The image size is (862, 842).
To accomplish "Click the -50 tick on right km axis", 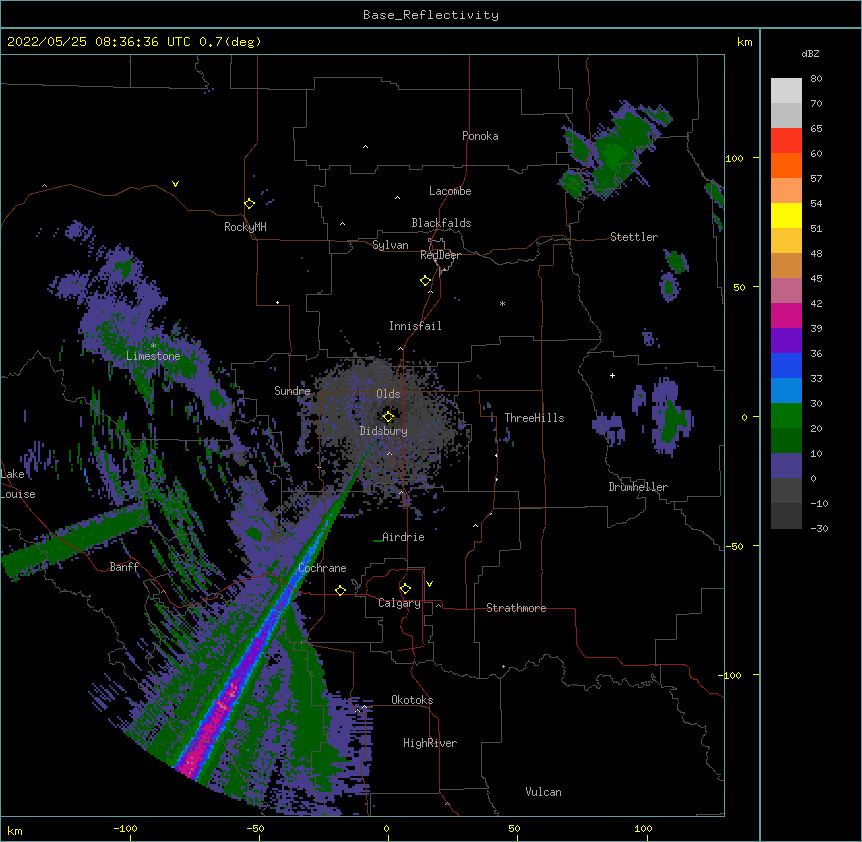I will click(734, 546).
